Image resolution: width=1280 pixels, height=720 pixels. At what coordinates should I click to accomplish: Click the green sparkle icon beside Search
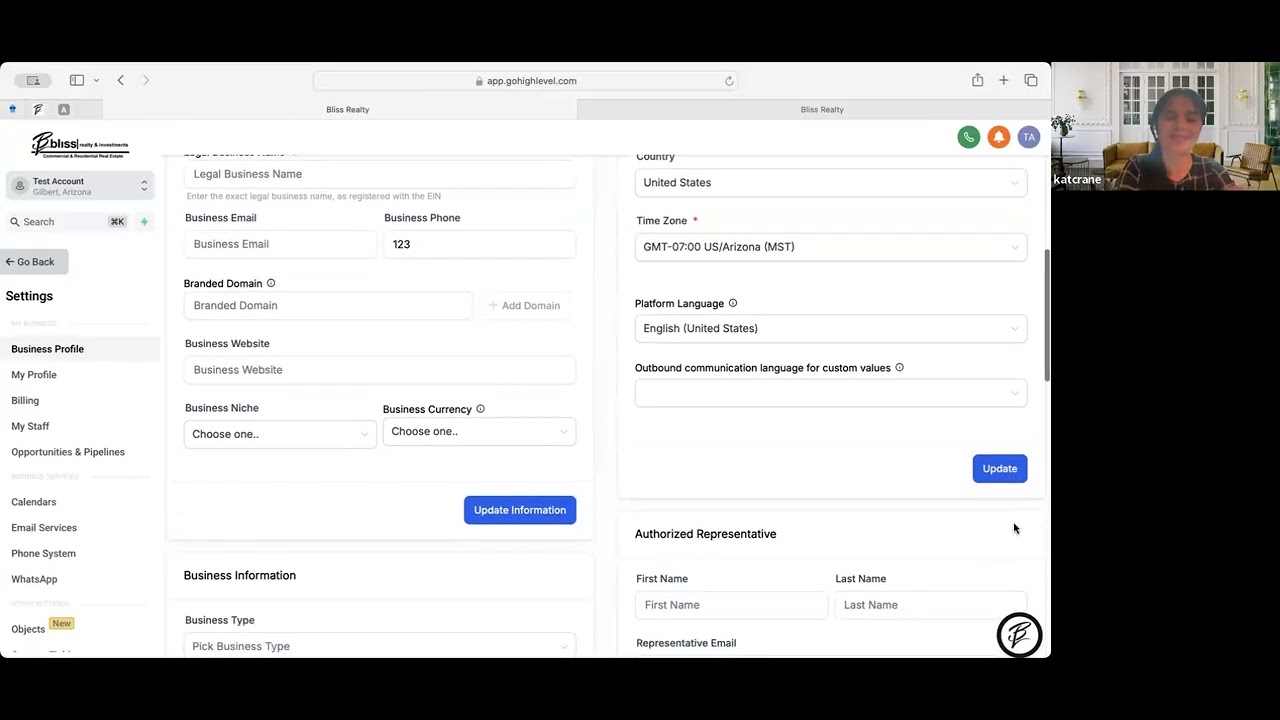[144, 221]
